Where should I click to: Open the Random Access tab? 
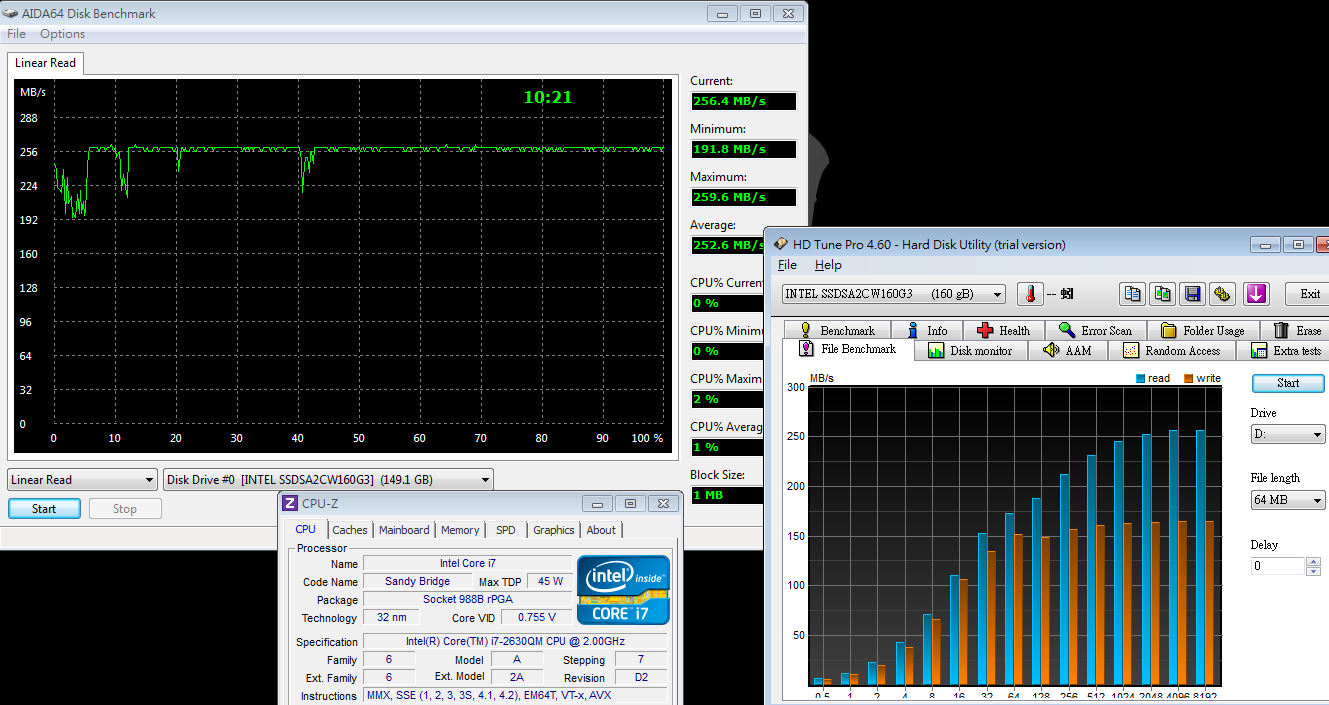(1172, 351)
